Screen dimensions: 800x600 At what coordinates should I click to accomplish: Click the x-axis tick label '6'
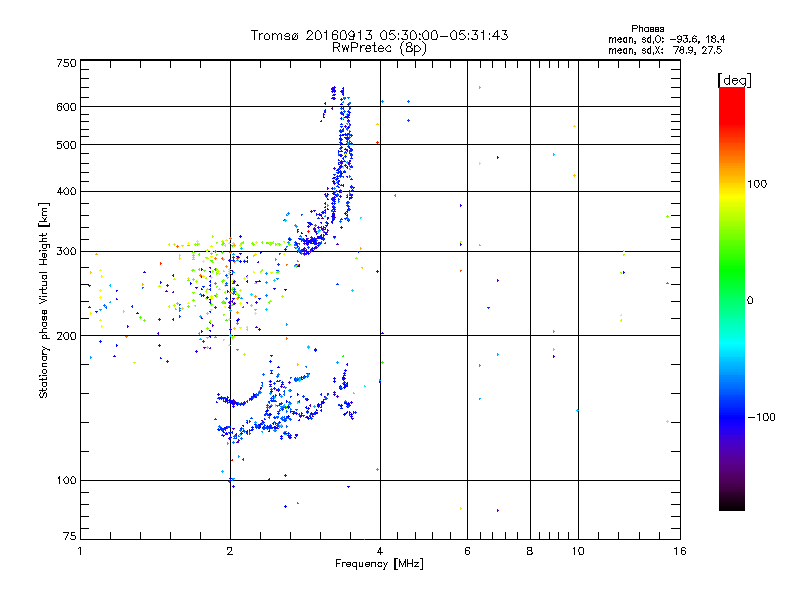pyautogui.click(x=467, y=551)
